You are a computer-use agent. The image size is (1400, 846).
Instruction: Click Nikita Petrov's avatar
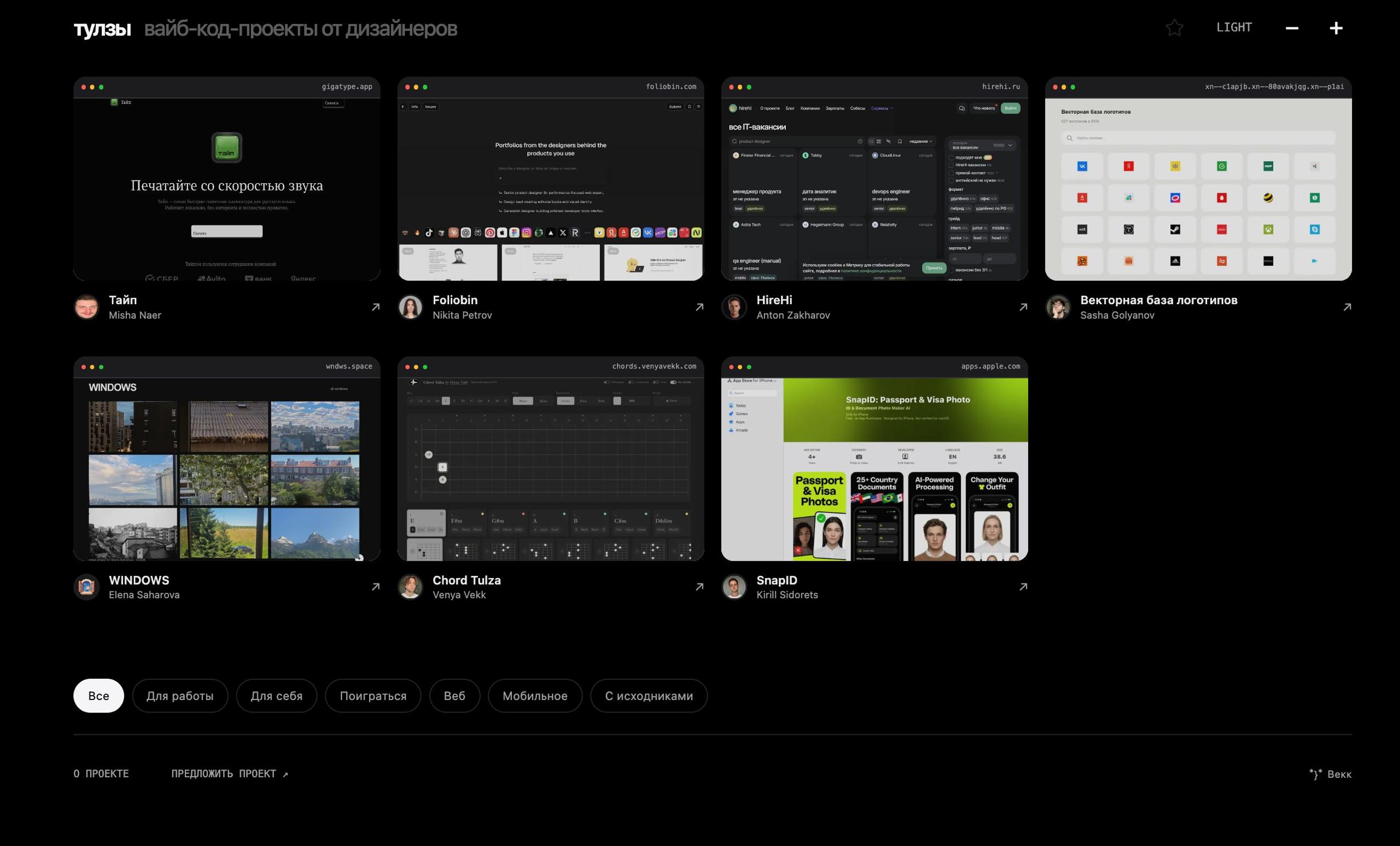pyautogui.click(x=410, y=307)
